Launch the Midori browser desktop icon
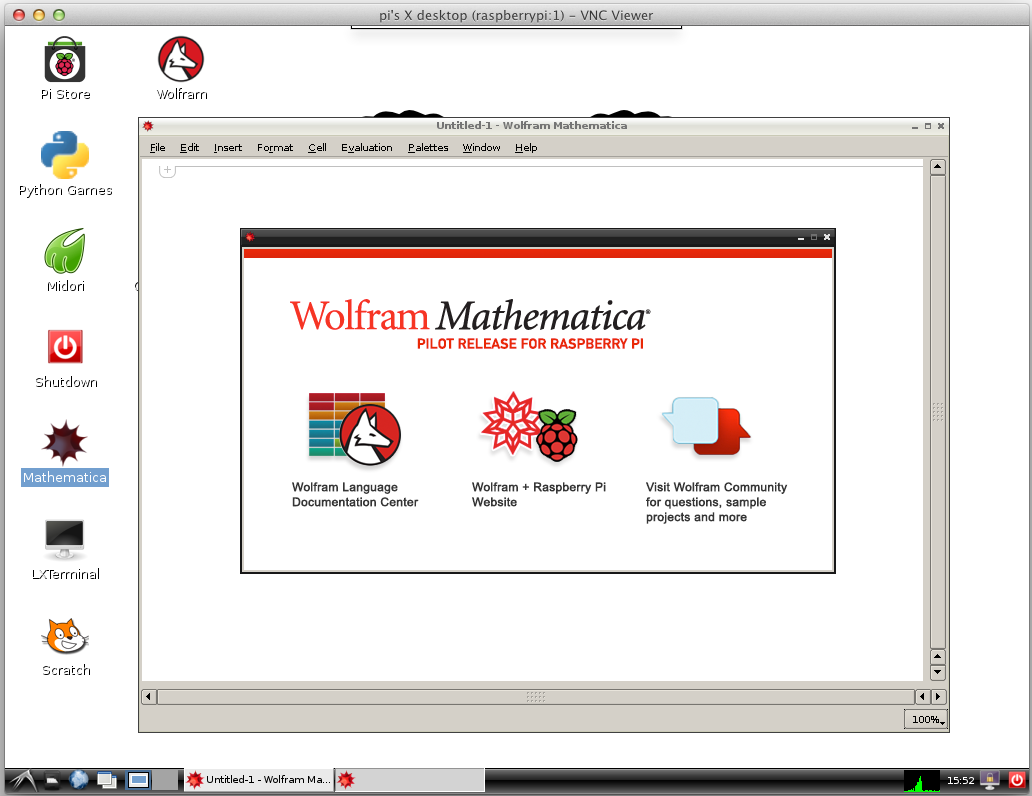This screenshot has height=796, width=1032. 64,251
